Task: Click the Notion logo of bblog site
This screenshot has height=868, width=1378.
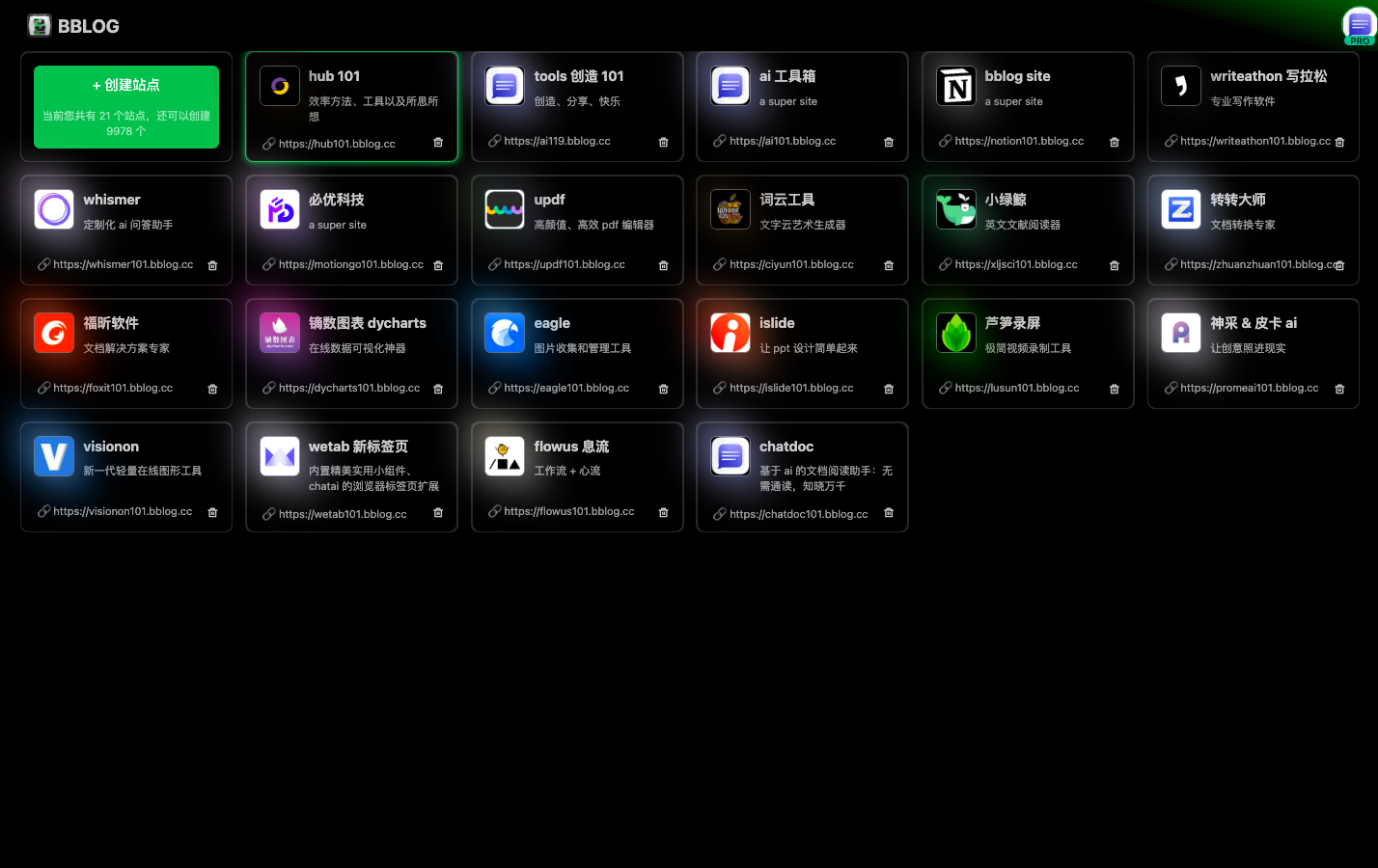Action: coord(956,86)
